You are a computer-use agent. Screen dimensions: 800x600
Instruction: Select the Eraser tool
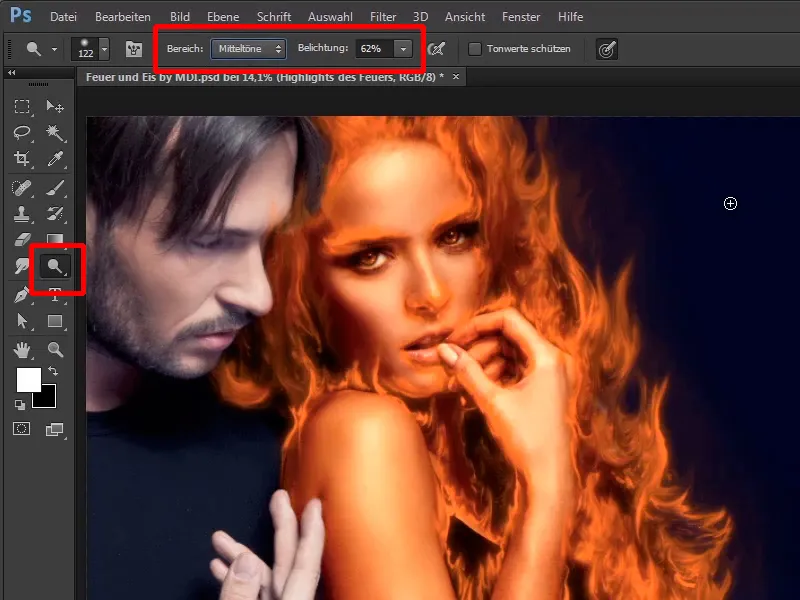click(21, 239)
